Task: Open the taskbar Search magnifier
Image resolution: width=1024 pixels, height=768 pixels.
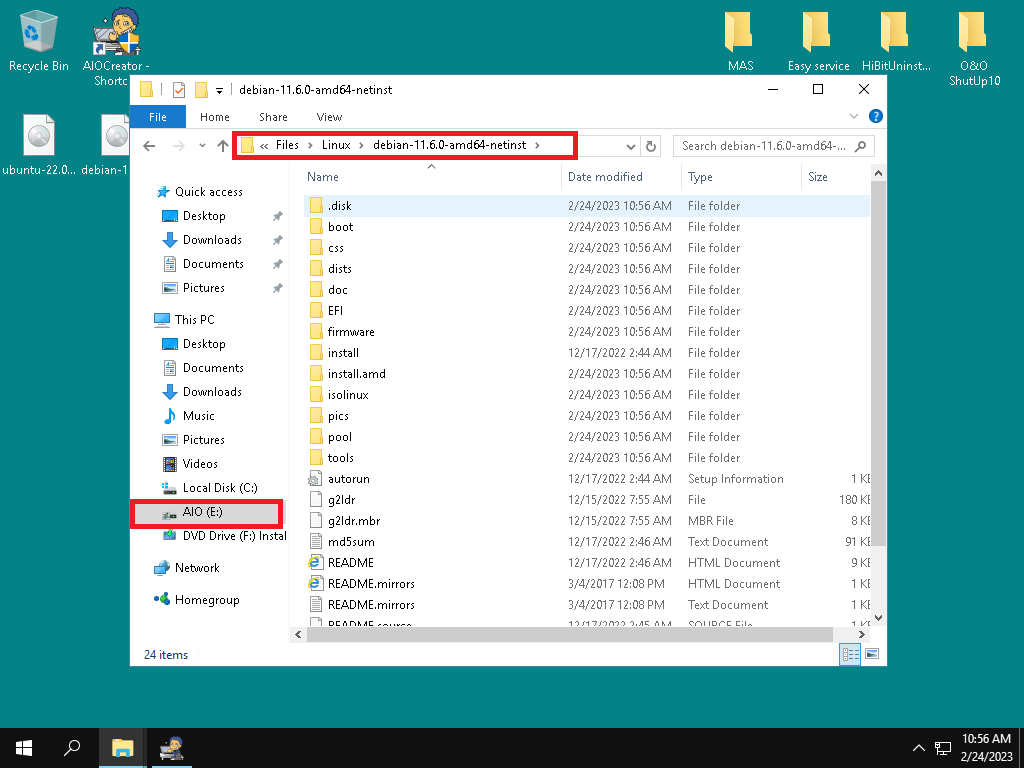Action: (73, 747)
